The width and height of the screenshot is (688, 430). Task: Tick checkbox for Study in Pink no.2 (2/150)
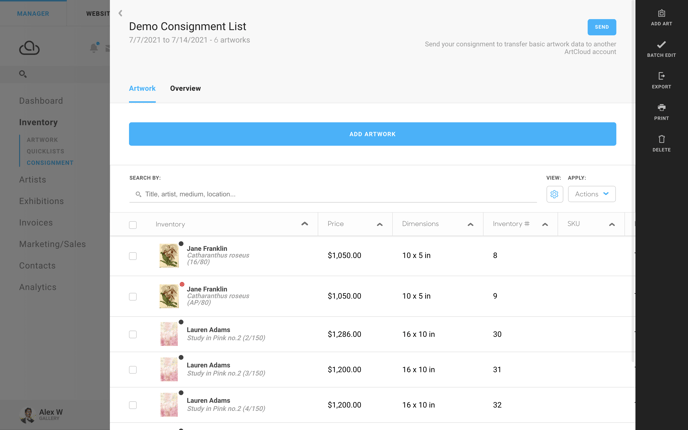(133, 334)
